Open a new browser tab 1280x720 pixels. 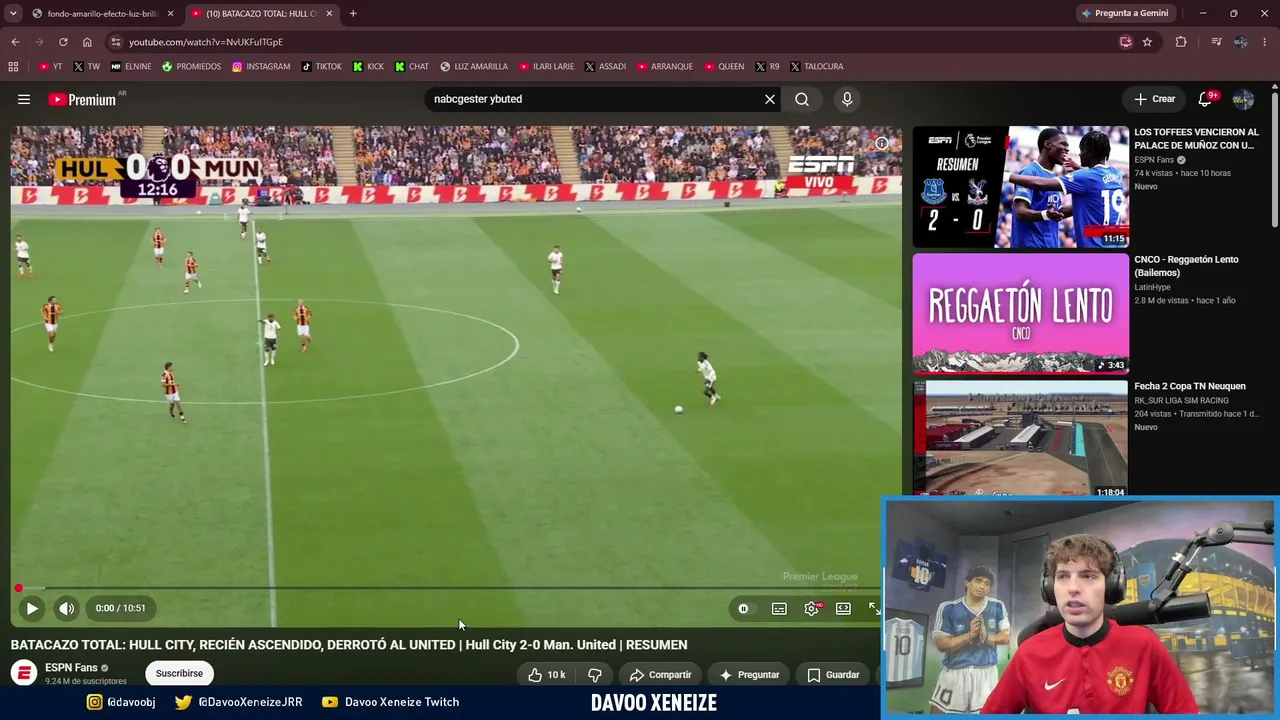point(353,14)
